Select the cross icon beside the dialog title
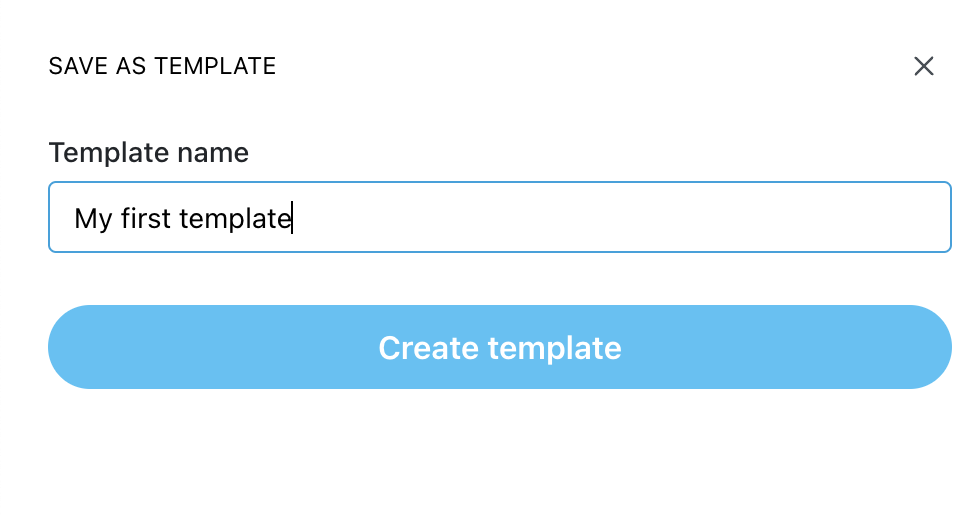The width and height of the screenshot is (978, 516). [924, 66]
